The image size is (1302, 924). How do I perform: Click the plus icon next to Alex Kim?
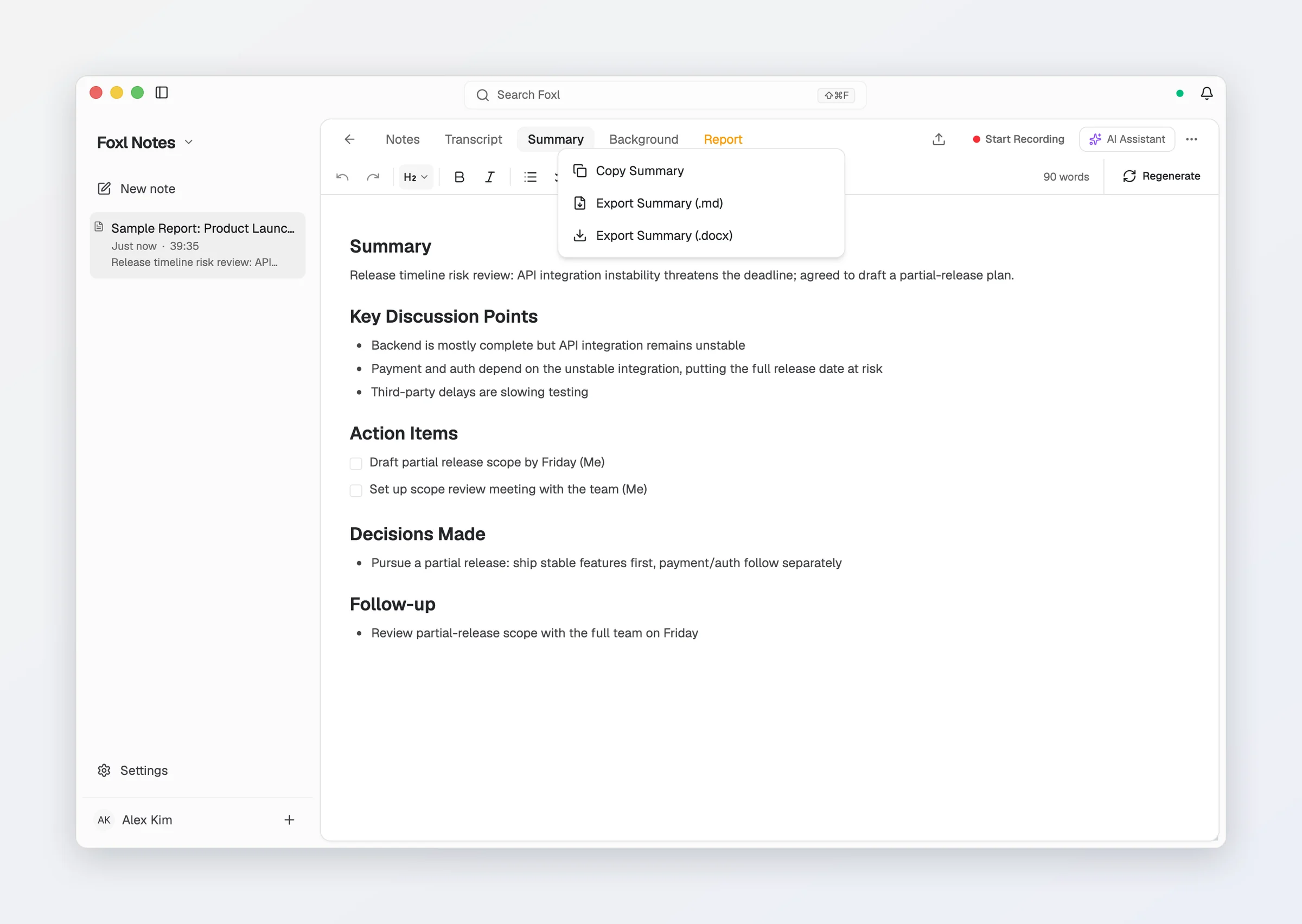(289, 820)
